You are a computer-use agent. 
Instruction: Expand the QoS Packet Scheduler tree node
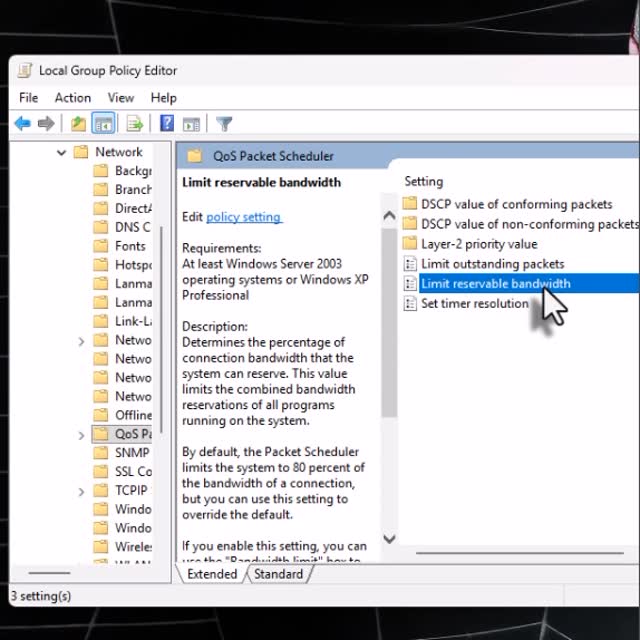81,436
